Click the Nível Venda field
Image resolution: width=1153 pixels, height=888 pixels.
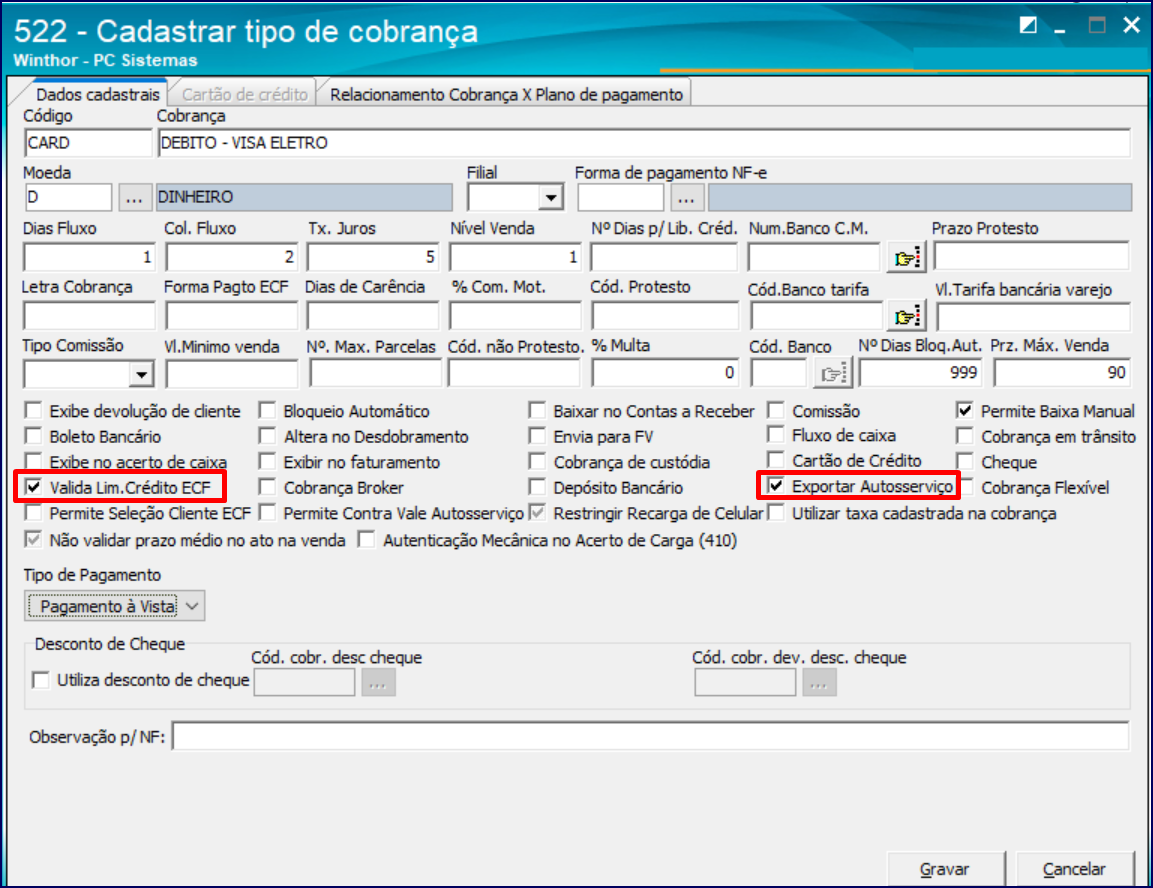(x=515, y=257)
